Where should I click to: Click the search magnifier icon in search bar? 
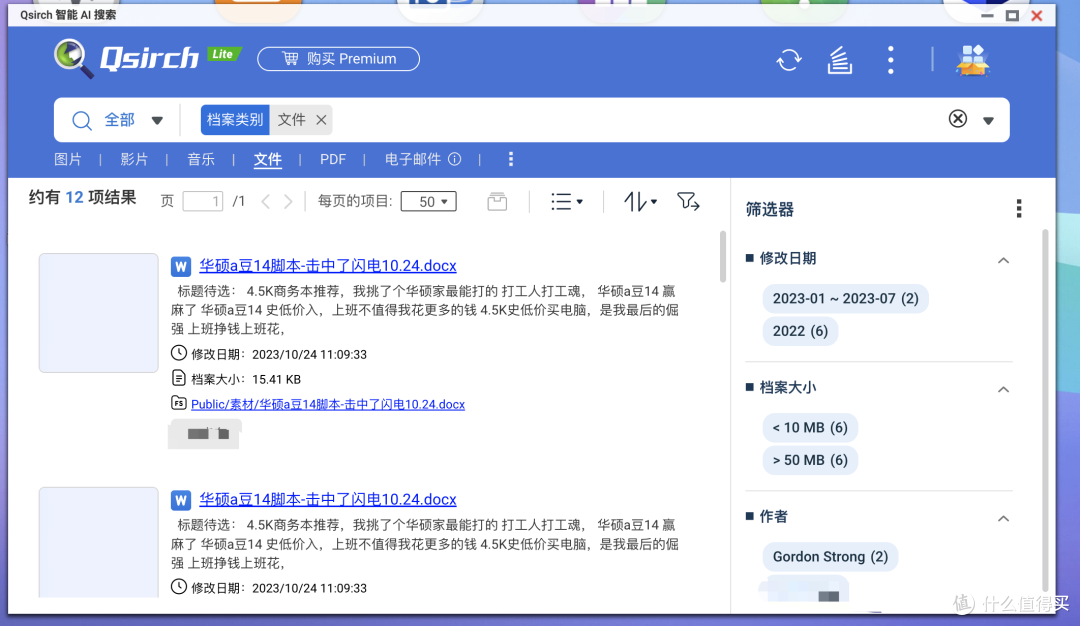[x=82, y=121]
